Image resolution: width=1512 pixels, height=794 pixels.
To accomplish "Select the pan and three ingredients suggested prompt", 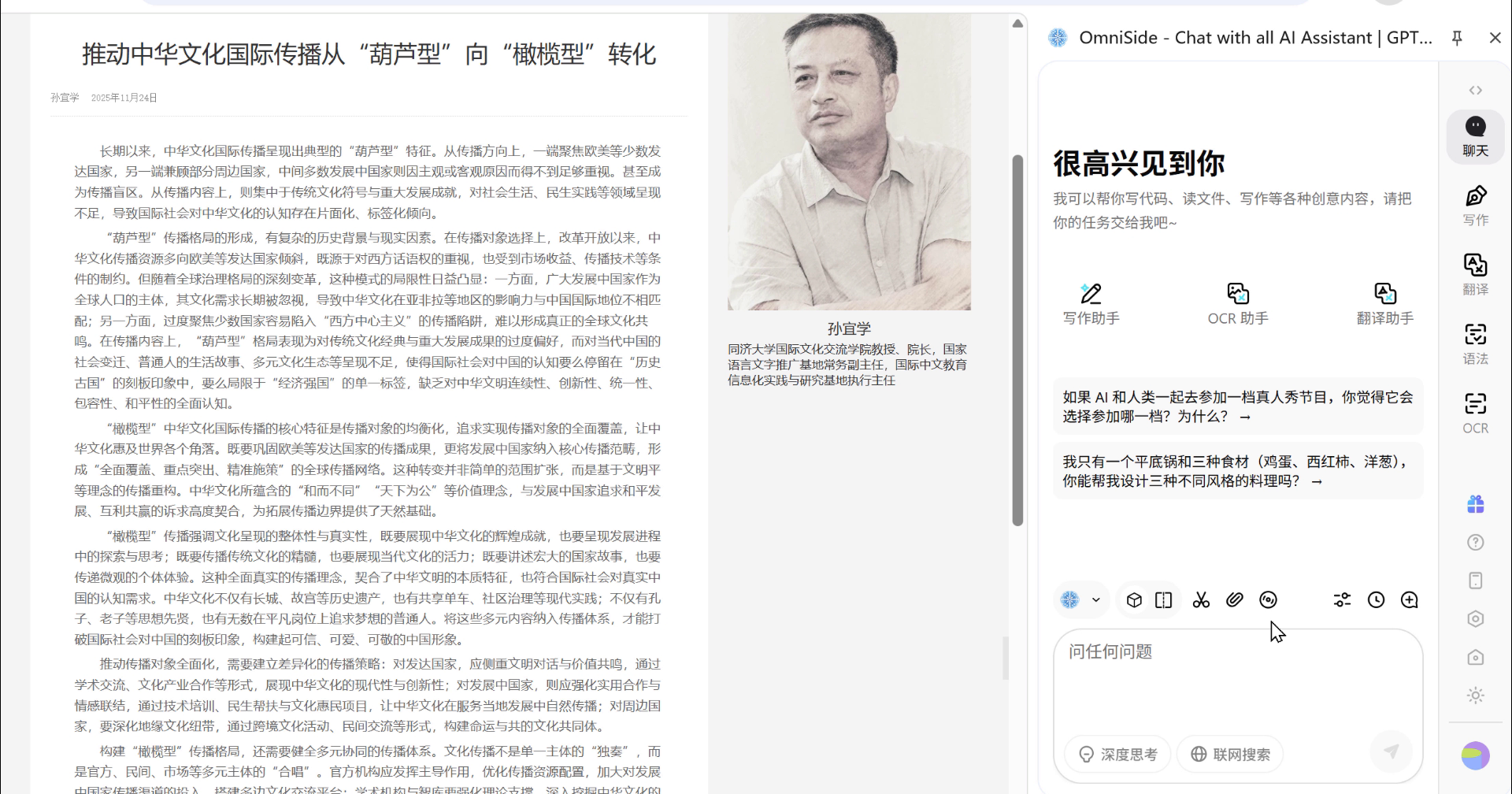I will [x=1237, y=471].
